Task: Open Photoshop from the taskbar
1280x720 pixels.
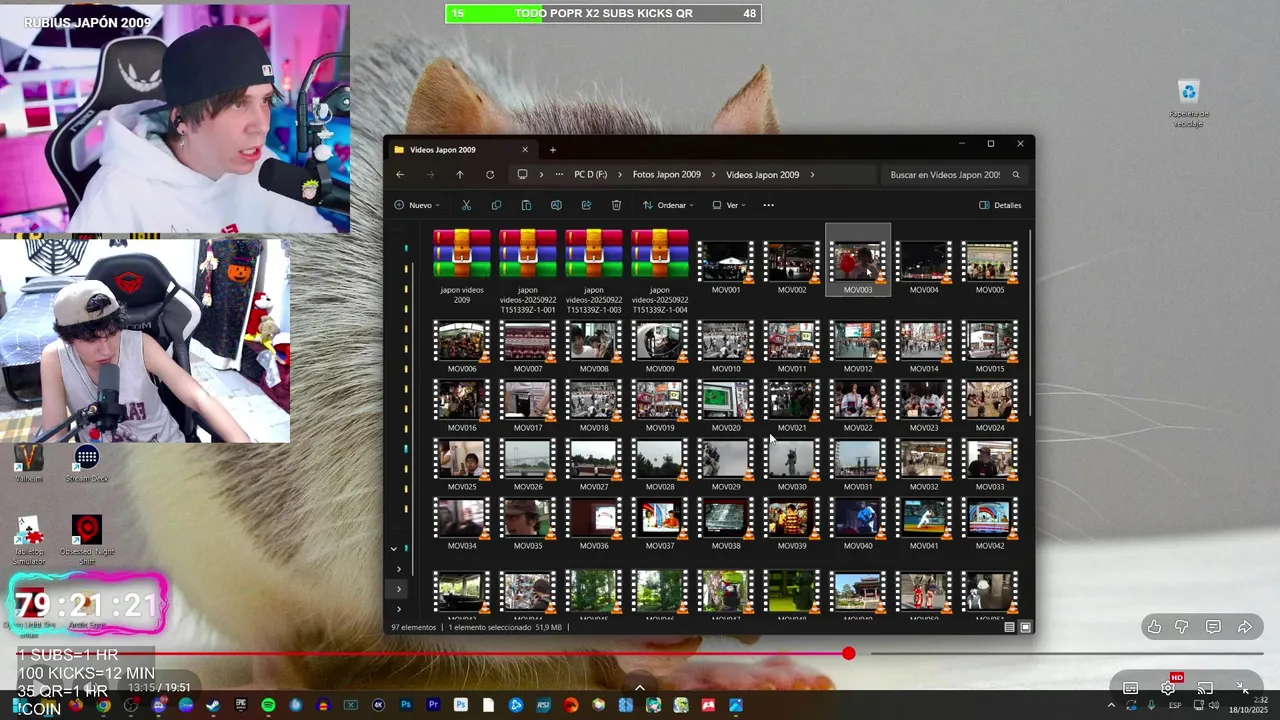Action: 406,705
